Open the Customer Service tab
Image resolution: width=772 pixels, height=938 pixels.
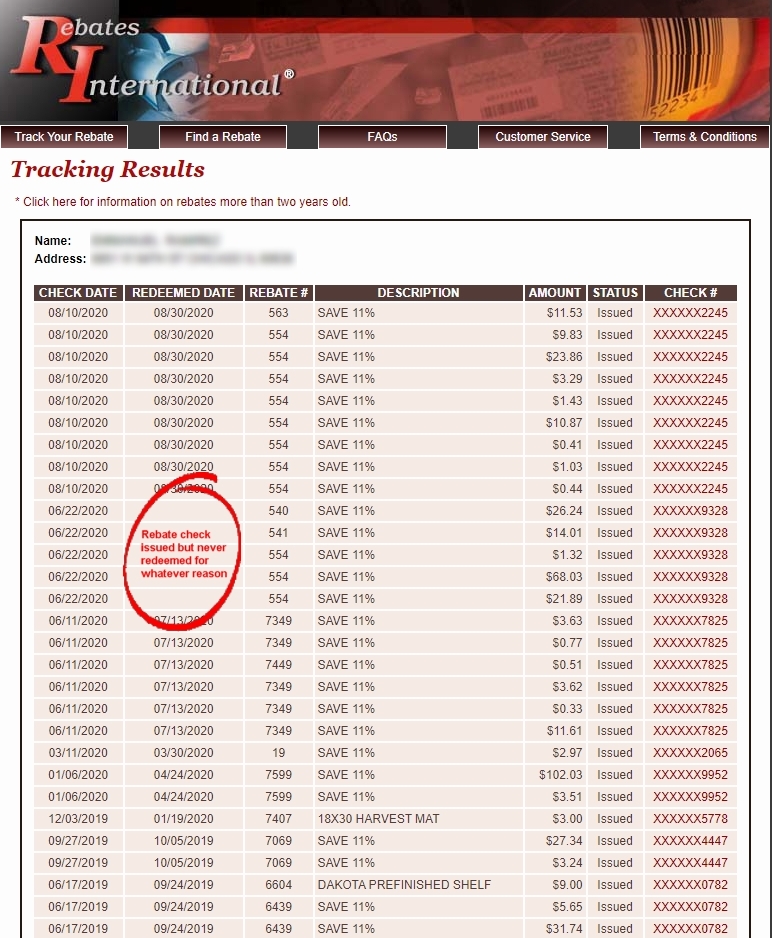pos(543,137)
